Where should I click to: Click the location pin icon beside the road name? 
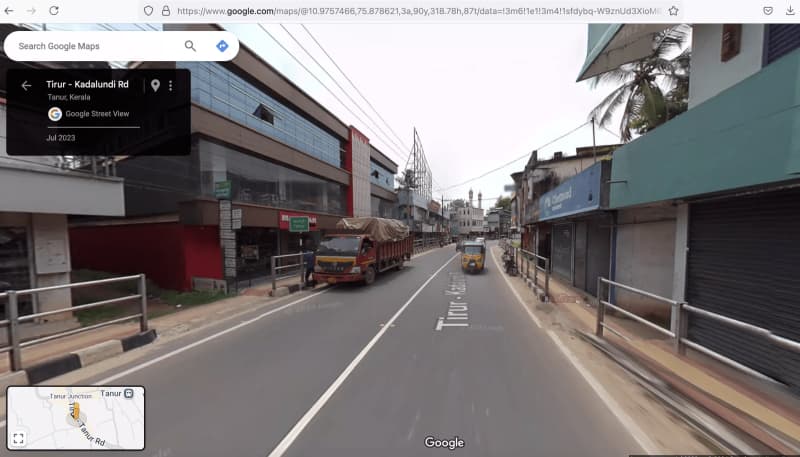pos(155,86)
